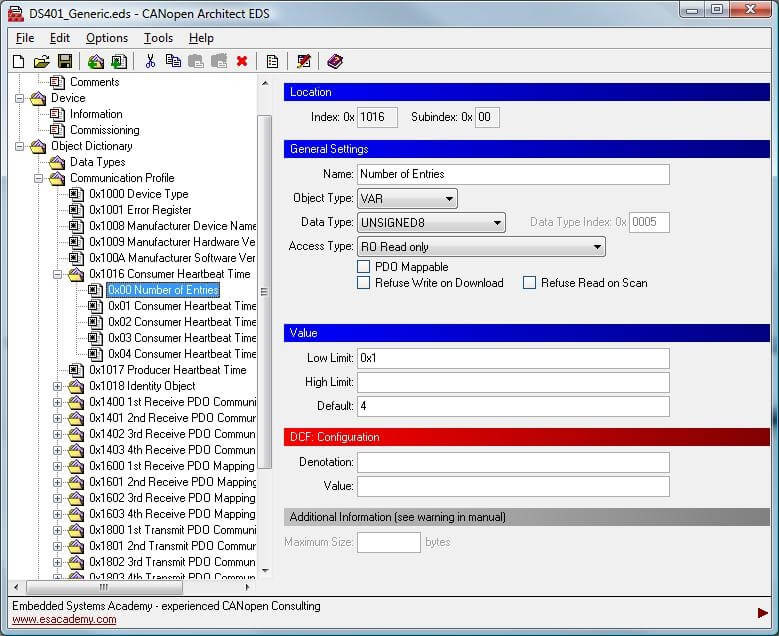The height and width of the screenshot is (636, 779).
Task: Enable the PDO Mappable checkbox
Action: tap(364, 267)
